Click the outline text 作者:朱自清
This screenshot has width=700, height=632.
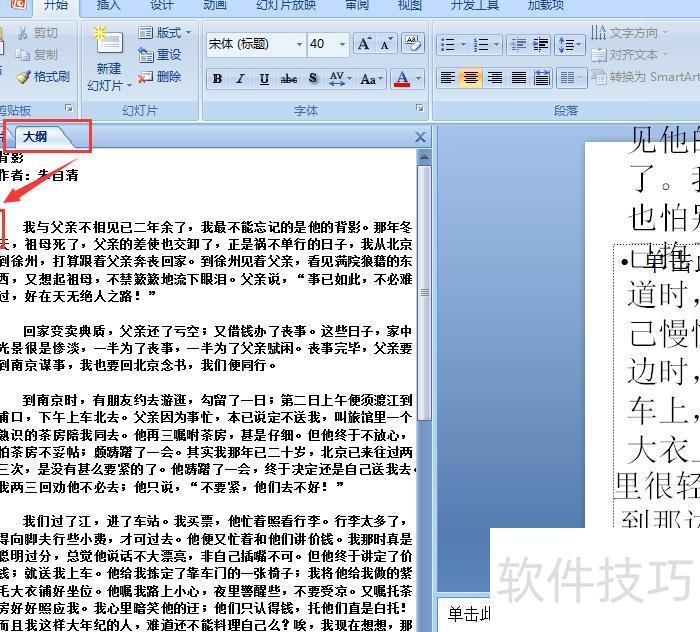39,175
